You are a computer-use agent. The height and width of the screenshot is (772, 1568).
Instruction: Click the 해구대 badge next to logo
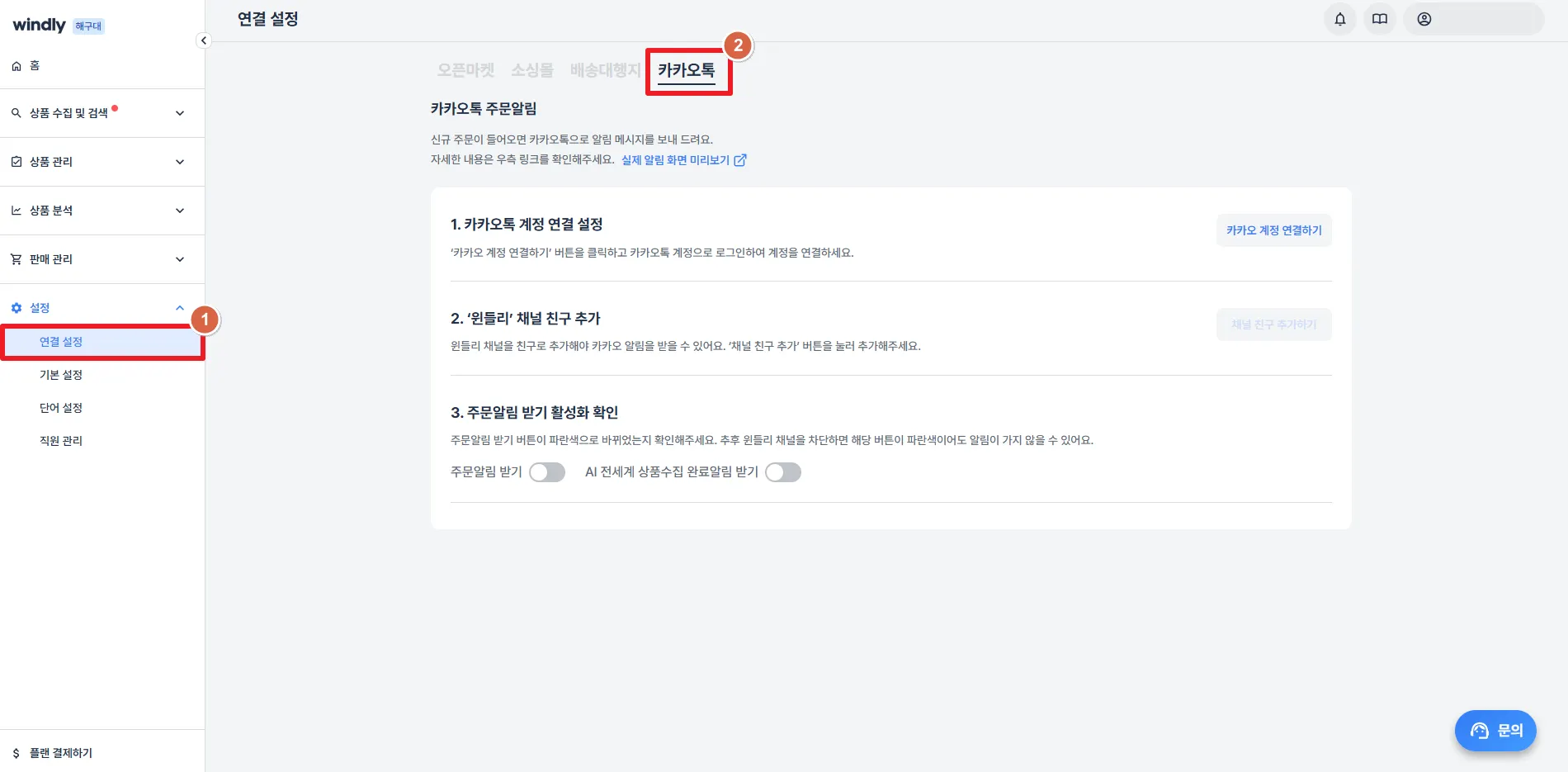[88, 26]
